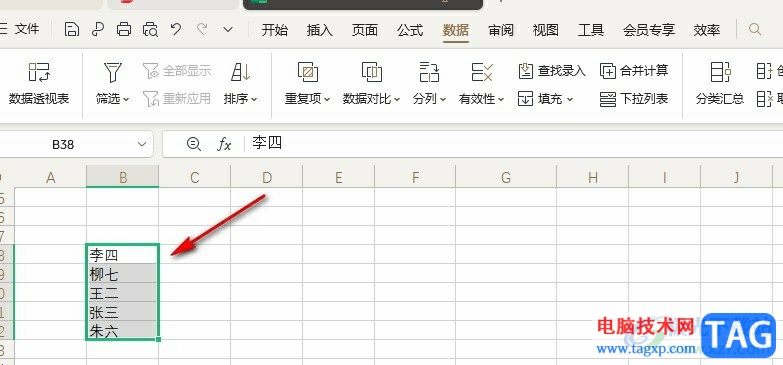Select column B header

click(123, 177)
